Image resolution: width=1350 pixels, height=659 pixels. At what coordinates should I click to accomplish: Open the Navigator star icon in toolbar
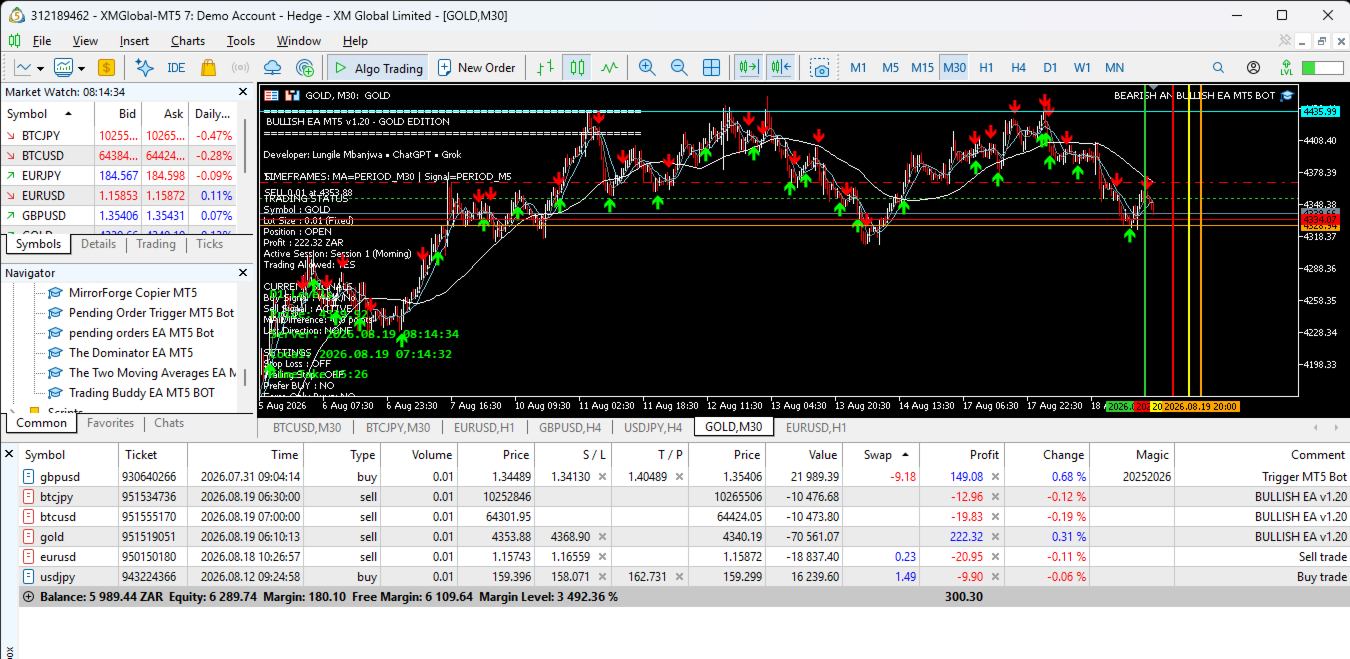click(144, 68)
